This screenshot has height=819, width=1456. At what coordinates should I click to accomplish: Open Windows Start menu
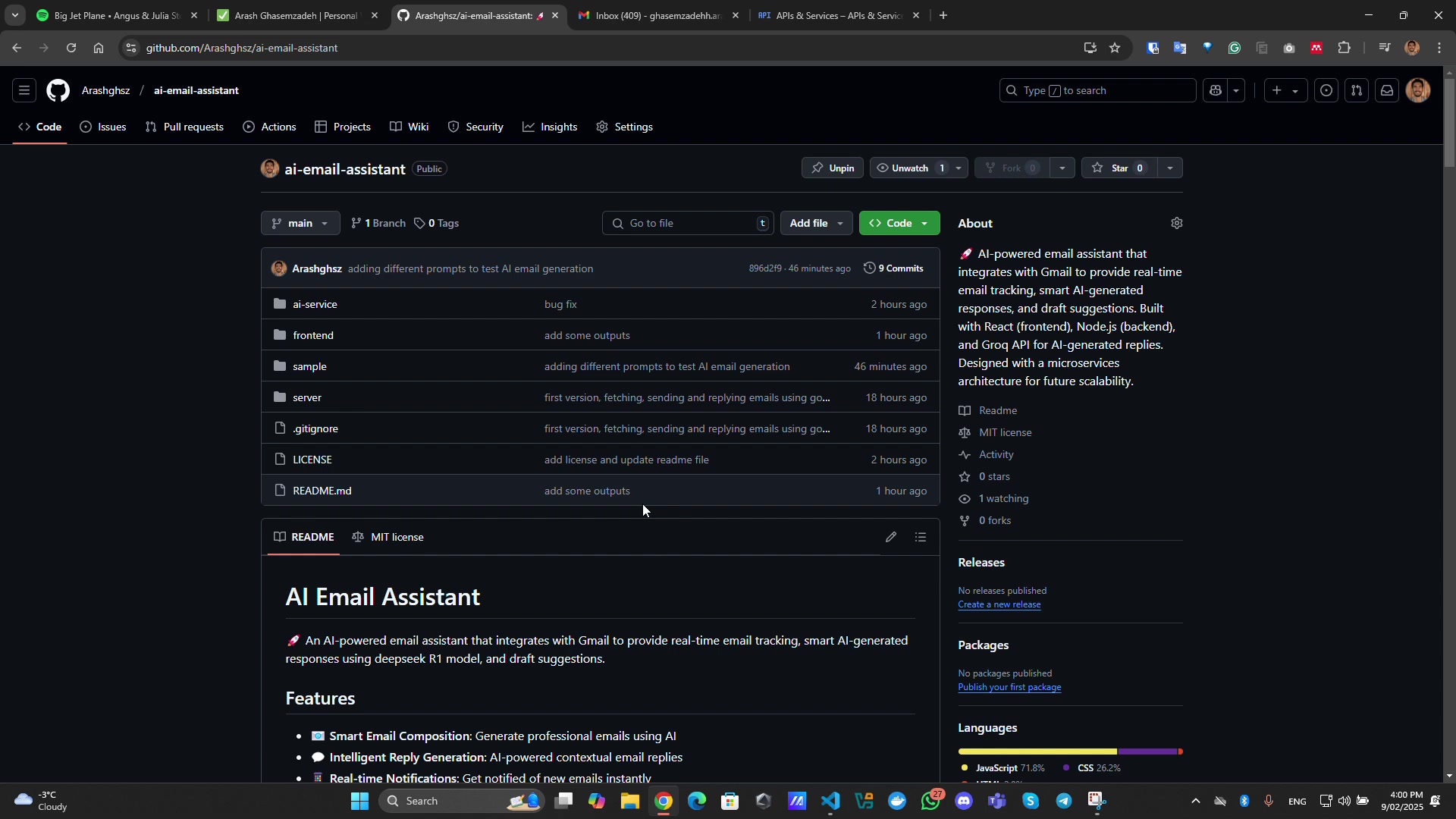(360, 801)
